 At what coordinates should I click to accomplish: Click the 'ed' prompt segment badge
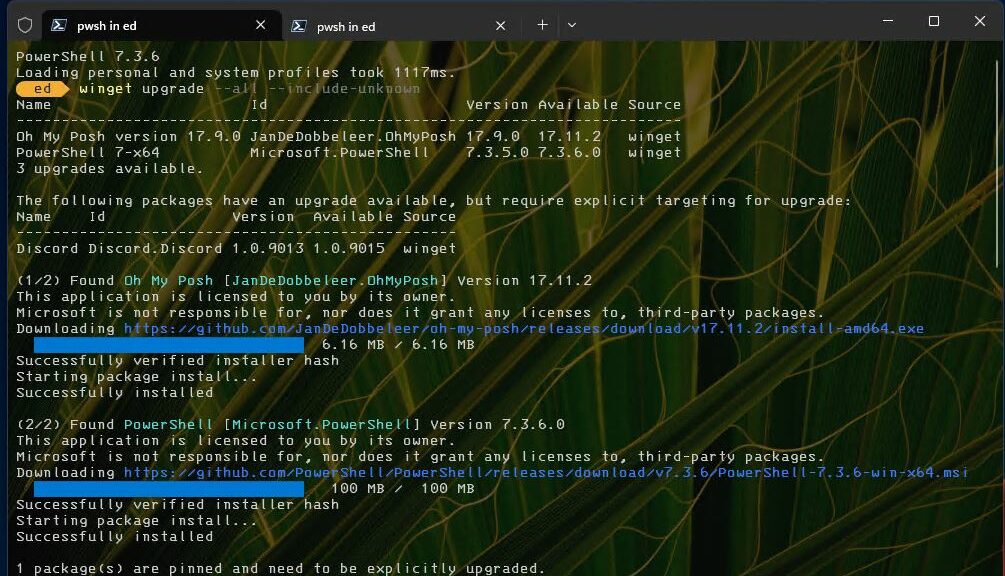(41, 88)
